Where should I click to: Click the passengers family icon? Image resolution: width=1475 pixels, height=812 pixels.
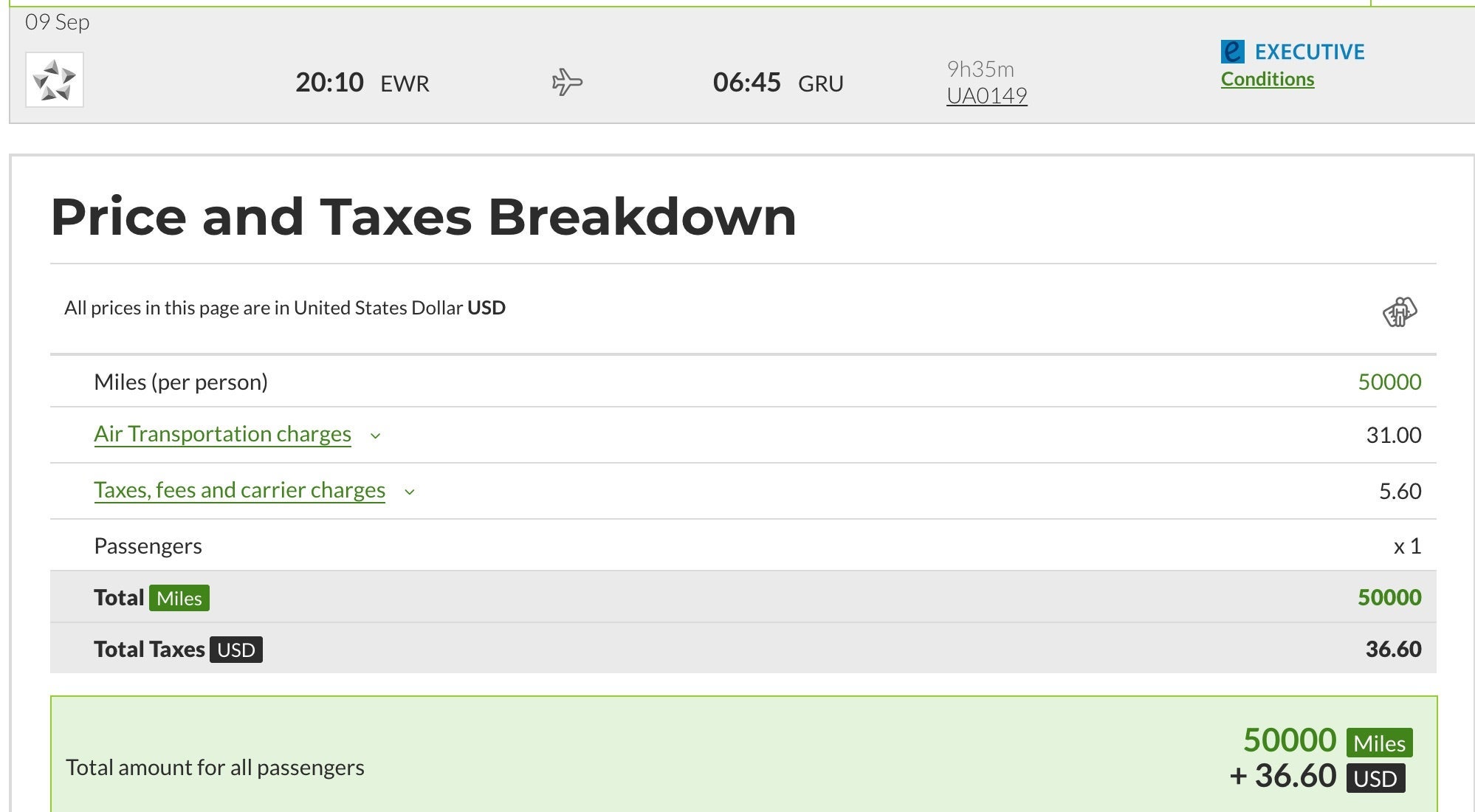1399,312
